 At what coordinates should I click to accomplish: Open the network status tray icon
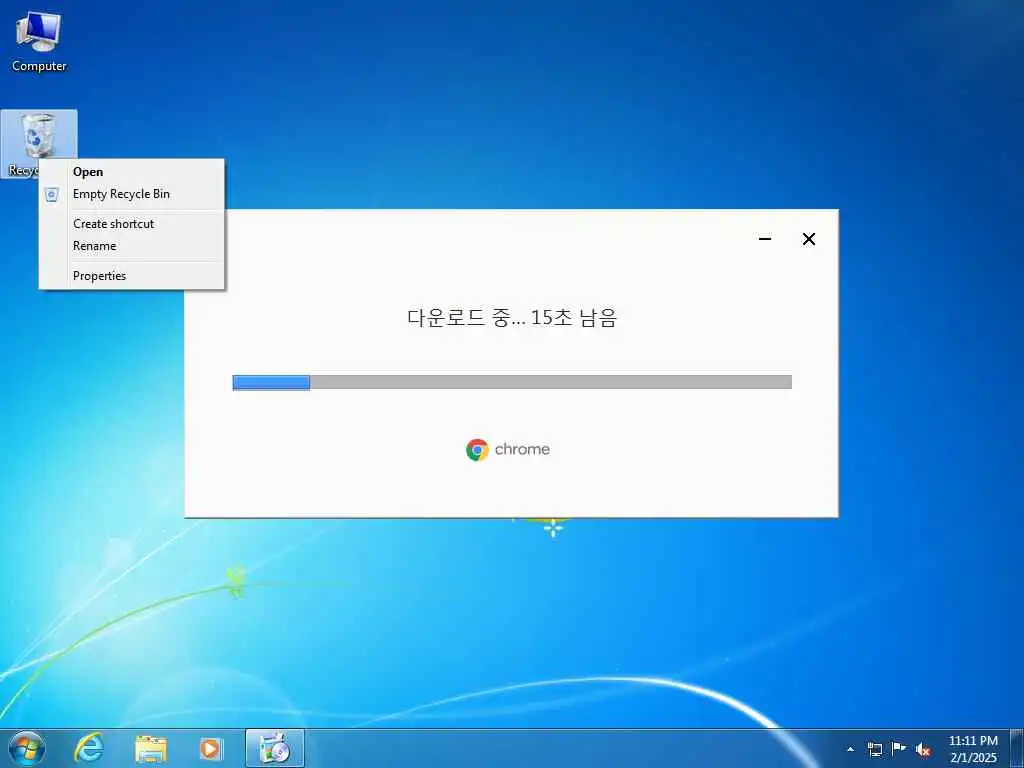coord(874,749)
